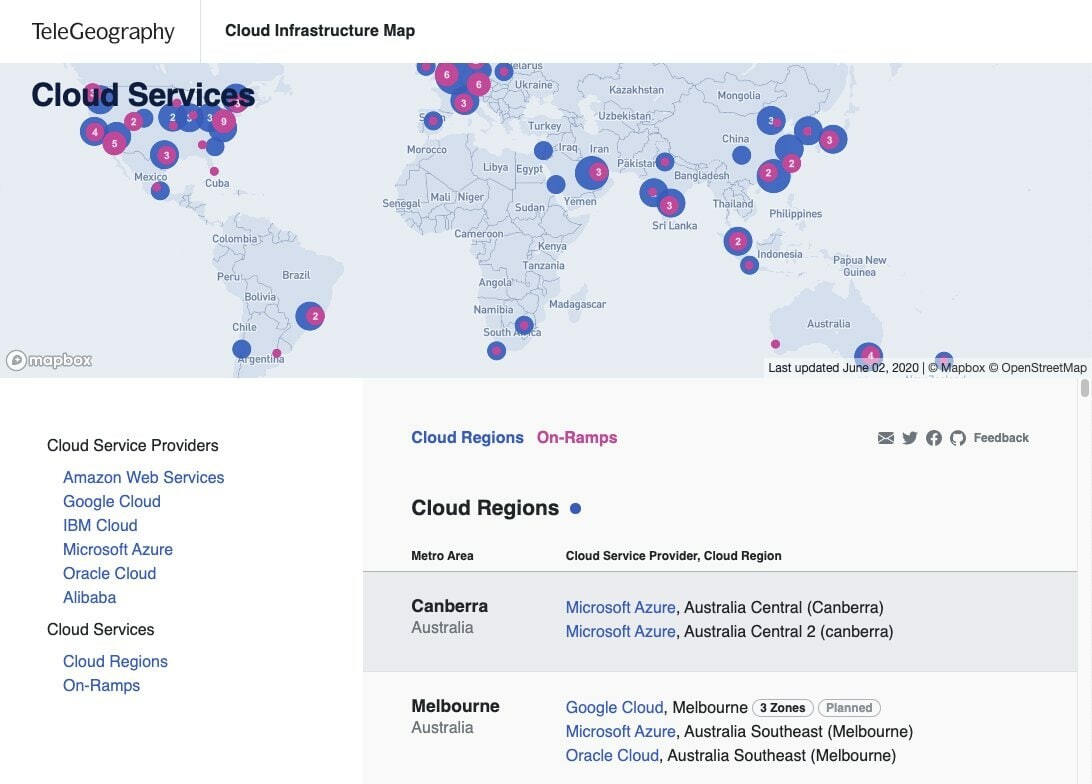The height and width of the screenshot is (784, 1092).
Task: Click the Cloud Service Provider, Cloud Region header
Action: [x=673, y=556]
